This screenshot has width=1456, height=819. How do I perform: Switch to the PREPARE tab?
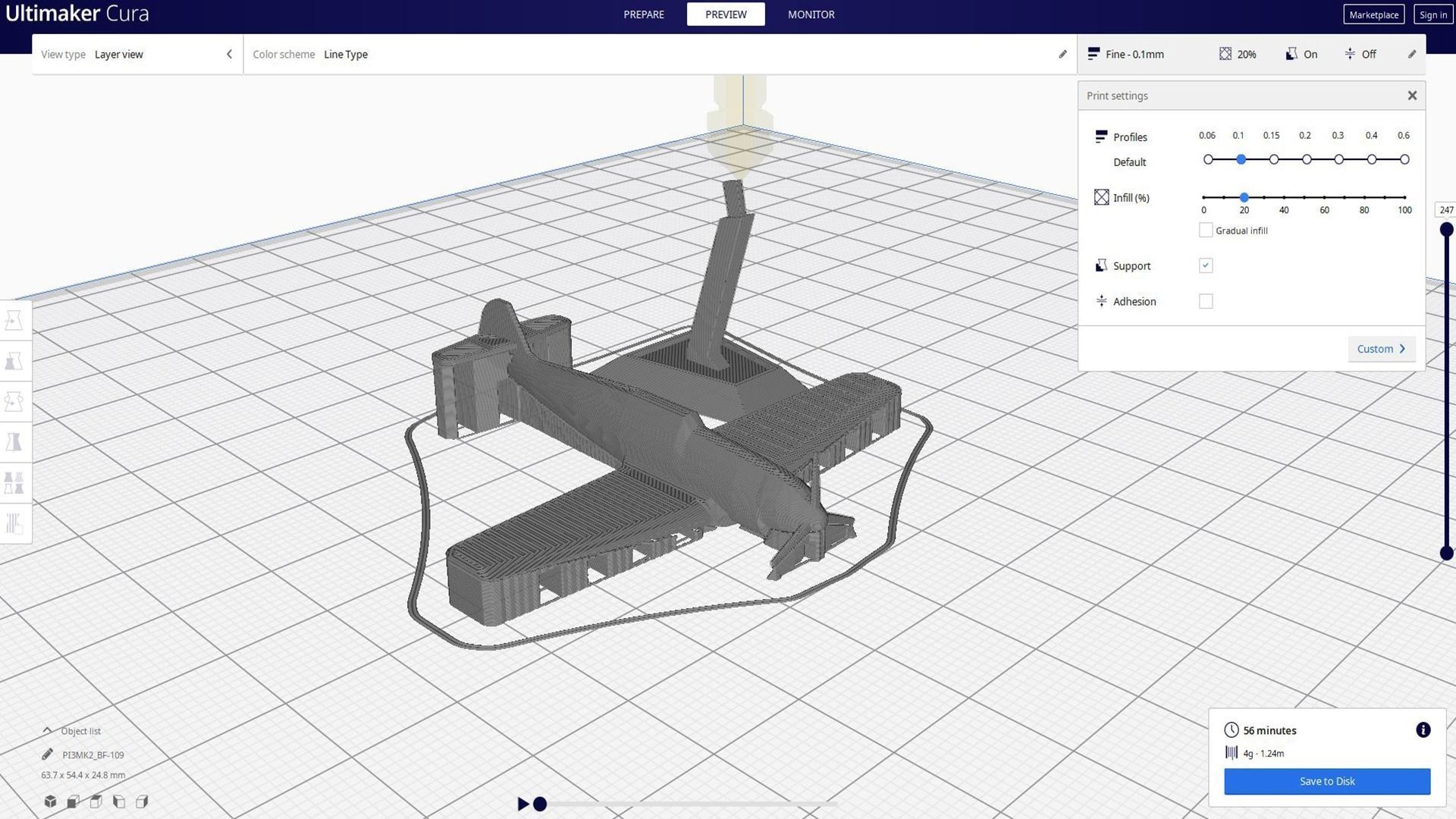coord(643,14)
